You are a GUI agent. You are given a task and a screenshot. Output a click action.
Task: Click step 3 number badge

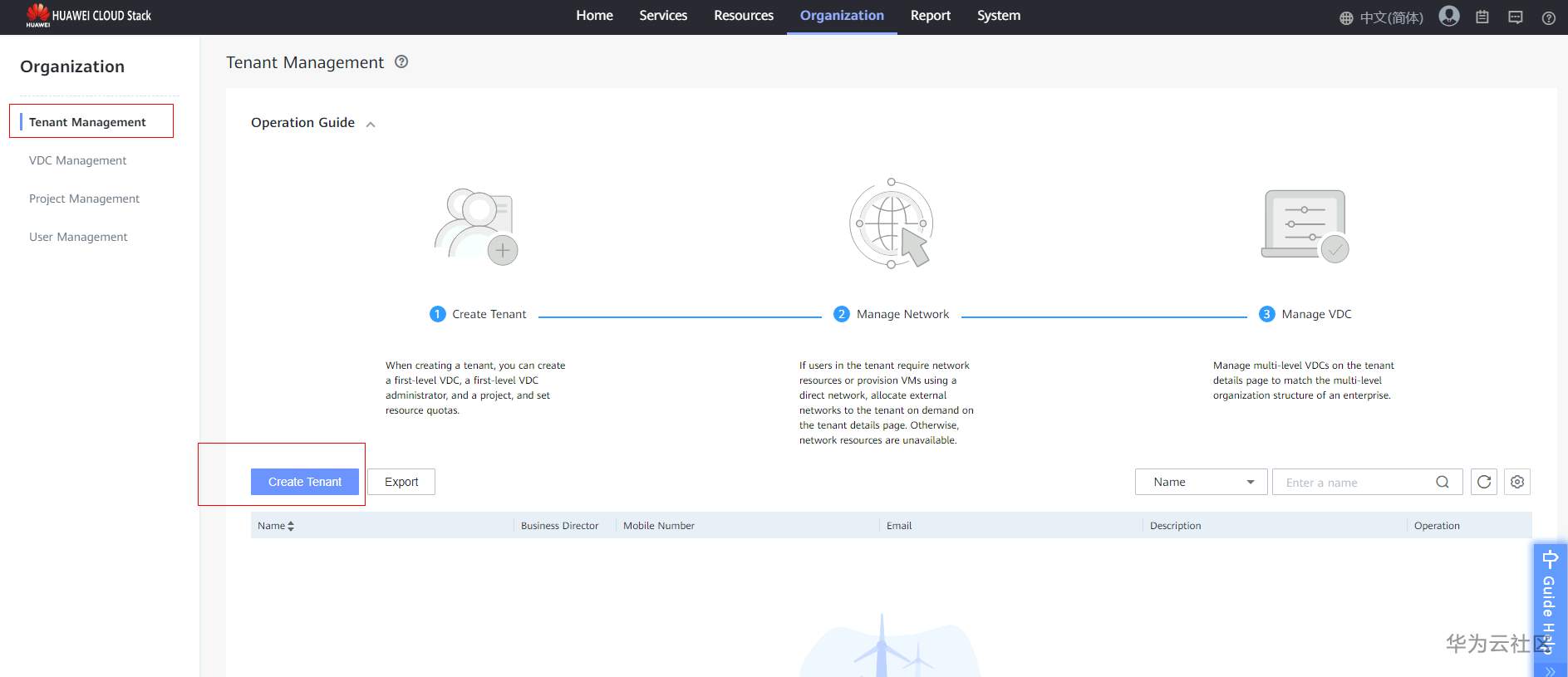pyautogui.click(x=1267, y=314)
